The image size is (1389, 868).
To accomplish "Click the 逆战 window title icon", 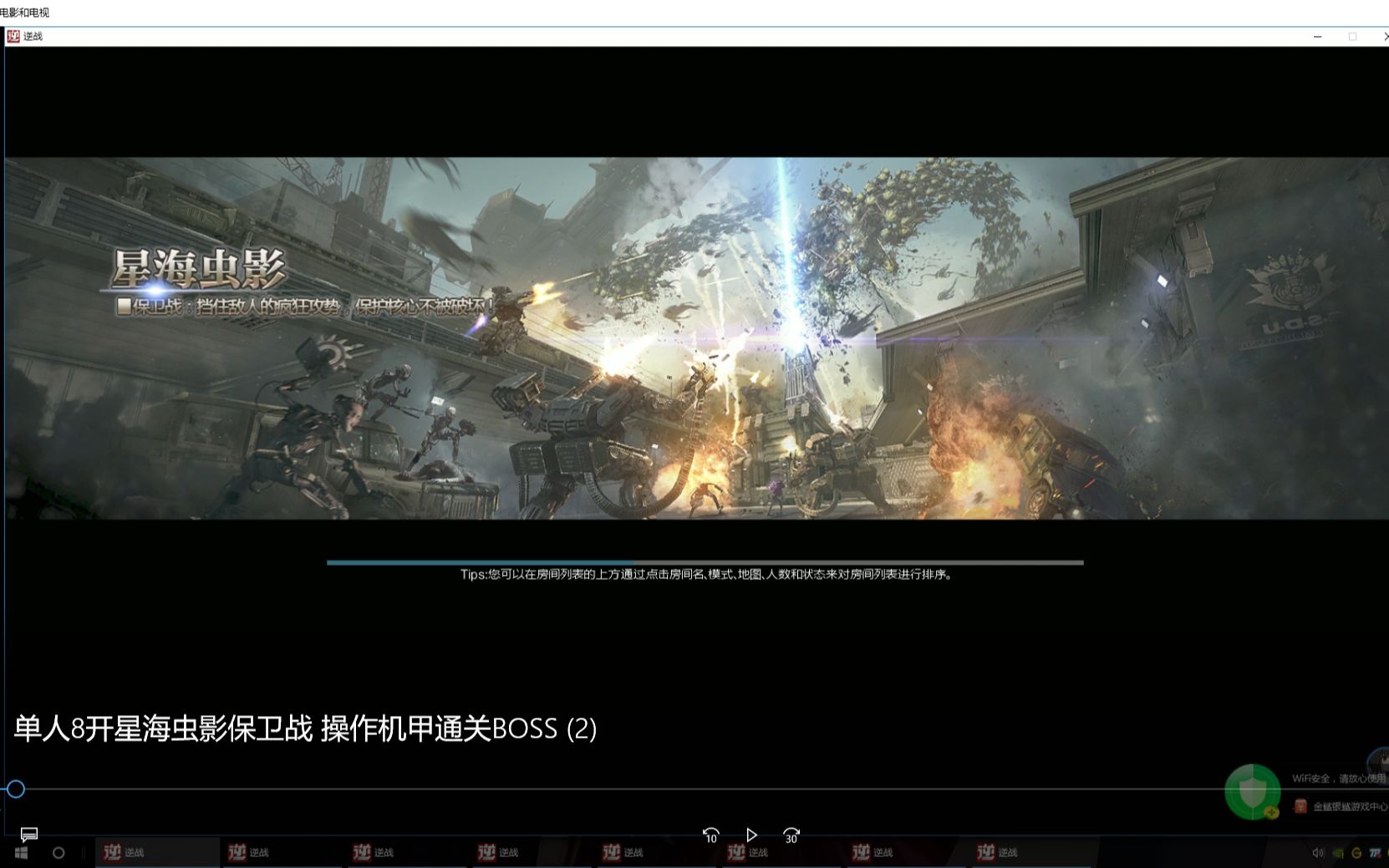I will 13,36.
